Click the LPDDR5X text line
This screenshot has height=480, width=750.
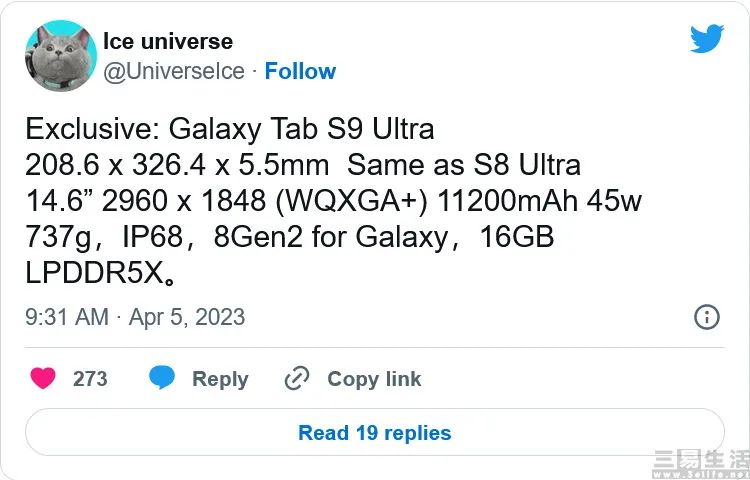tap(96, 273)
